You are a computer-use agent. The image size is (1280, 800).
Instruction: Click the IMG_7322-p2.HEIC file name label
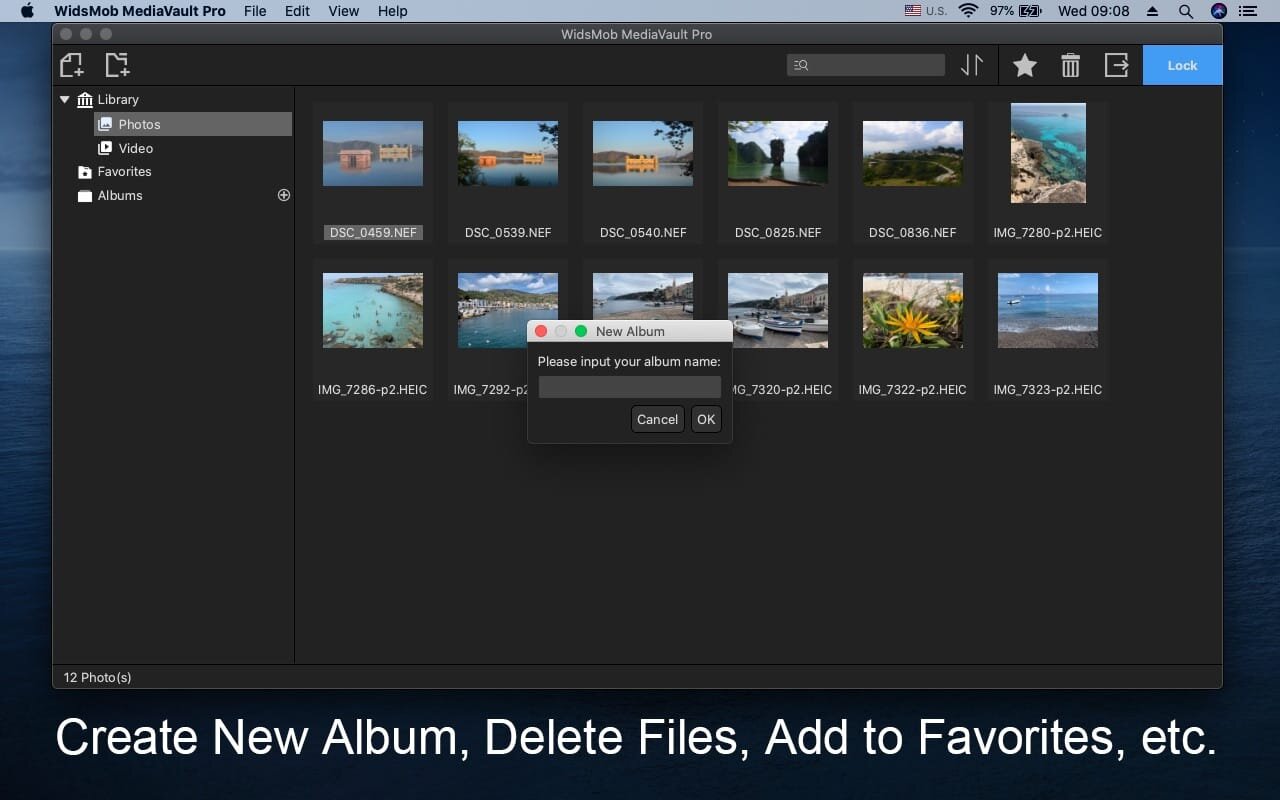pos(912,389)
